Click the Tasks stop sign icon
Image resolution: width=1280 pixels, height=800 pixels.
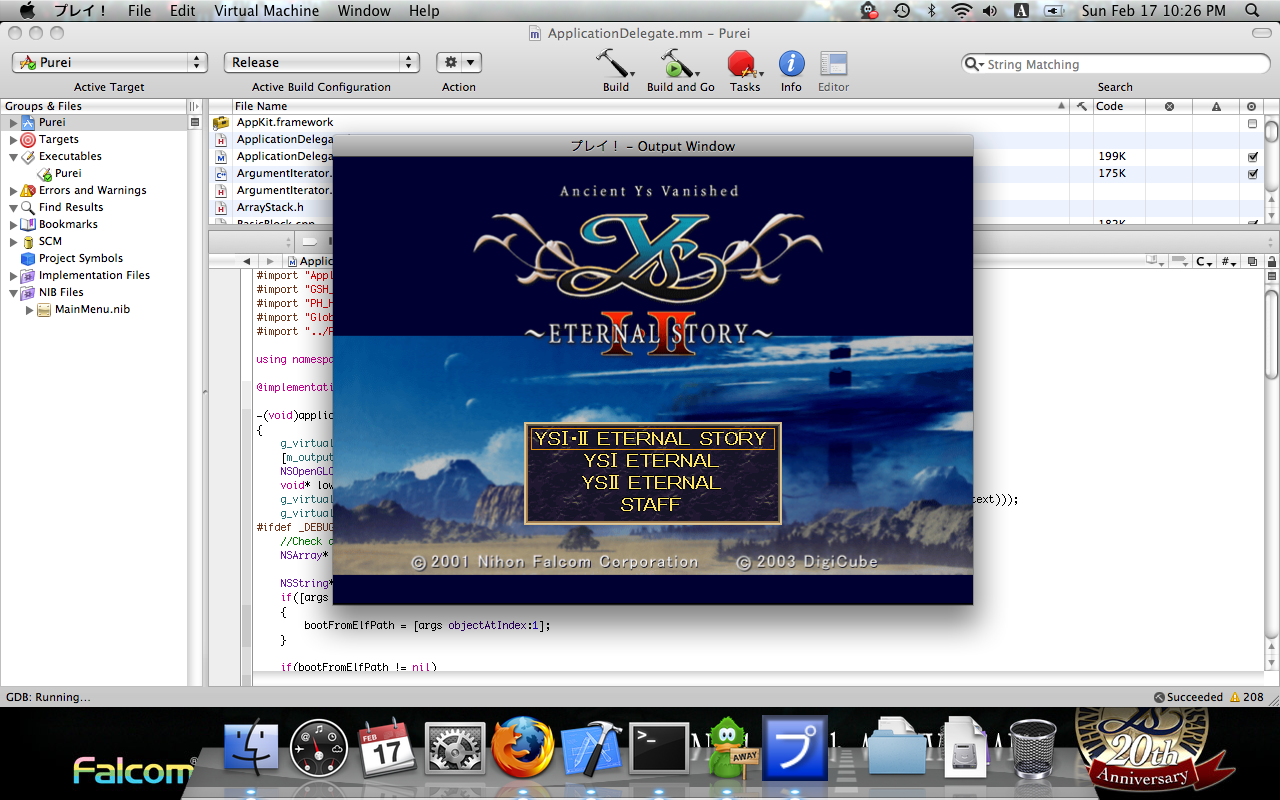(x=742, y=64)
